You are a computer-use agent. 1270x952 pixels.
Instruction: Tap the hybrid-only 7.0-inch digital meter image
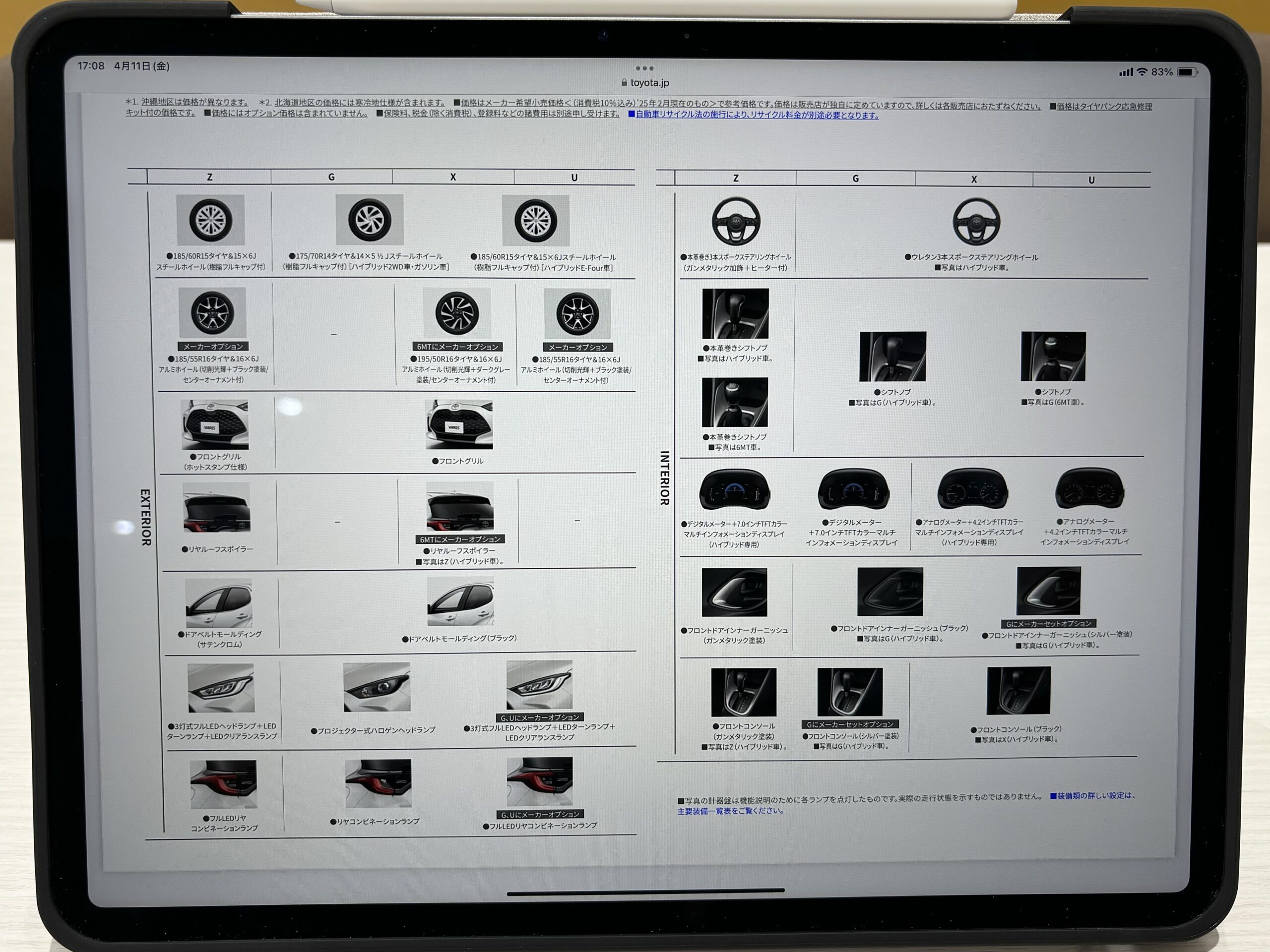[734, 489]
